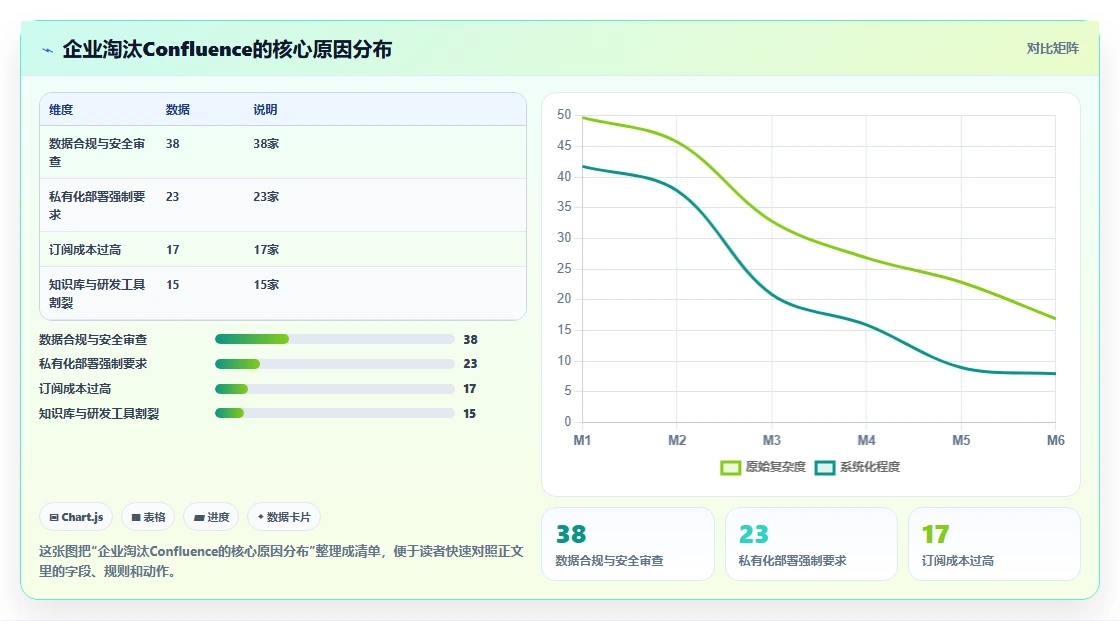
Task: Click the M4 x-axis label
Action: click(866, 440)
